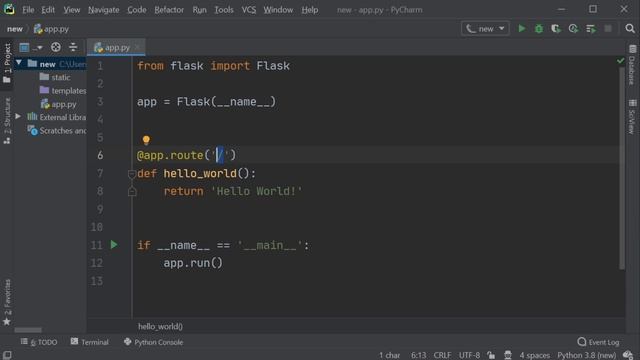Viewport: 640px width, 360px height.
Task: Click the green inspection checkmark indicator
Action: pyautogui.click(x=620, y=61)
